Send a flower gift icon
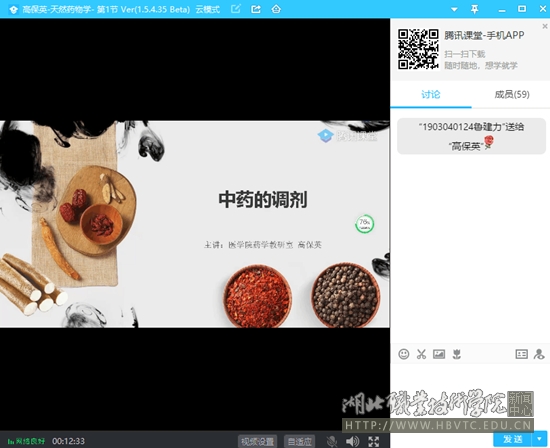This screenshot has width=550, height=448. [456, 354]
